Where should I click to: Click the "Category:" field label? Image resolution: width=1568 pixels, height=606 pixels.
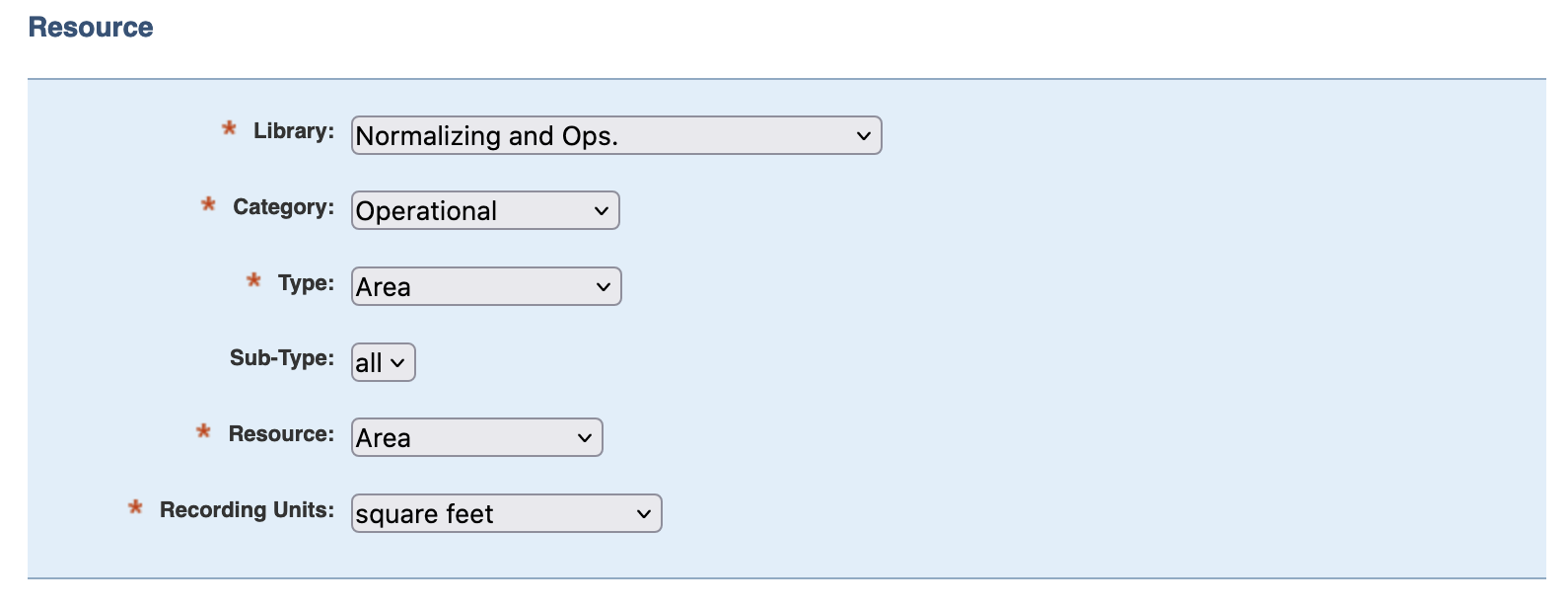[284, 206]
